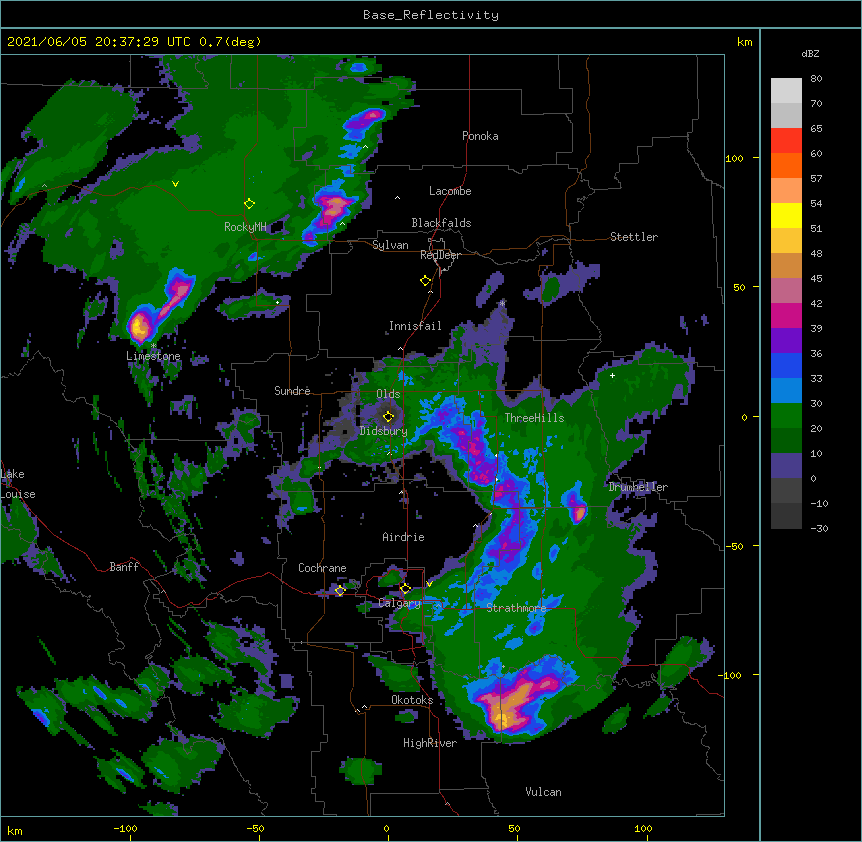Click the Strathmore town label
This screenshot has height=842, width=862.
(x=516, y=608)
